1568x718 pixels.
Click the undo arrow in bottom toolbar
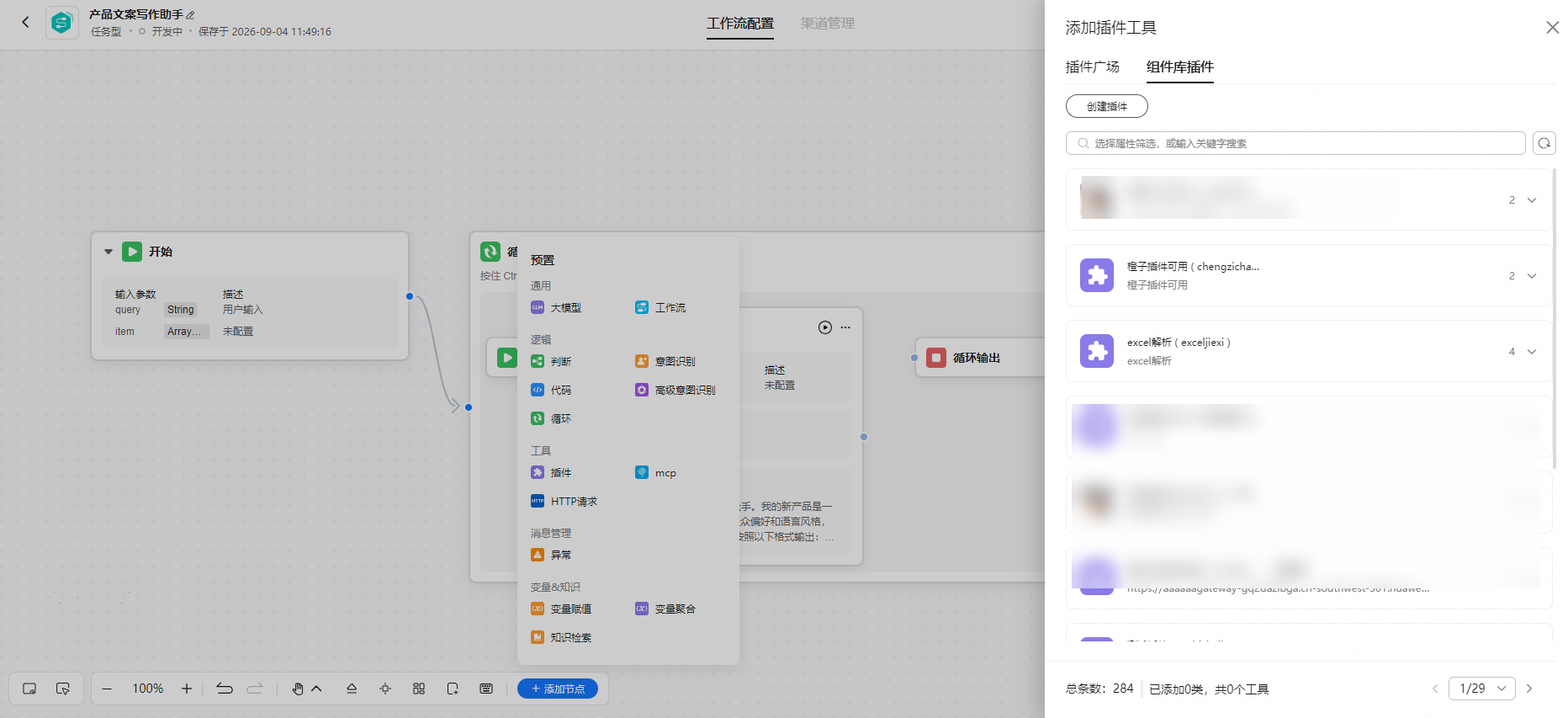(x=225, y=689)
